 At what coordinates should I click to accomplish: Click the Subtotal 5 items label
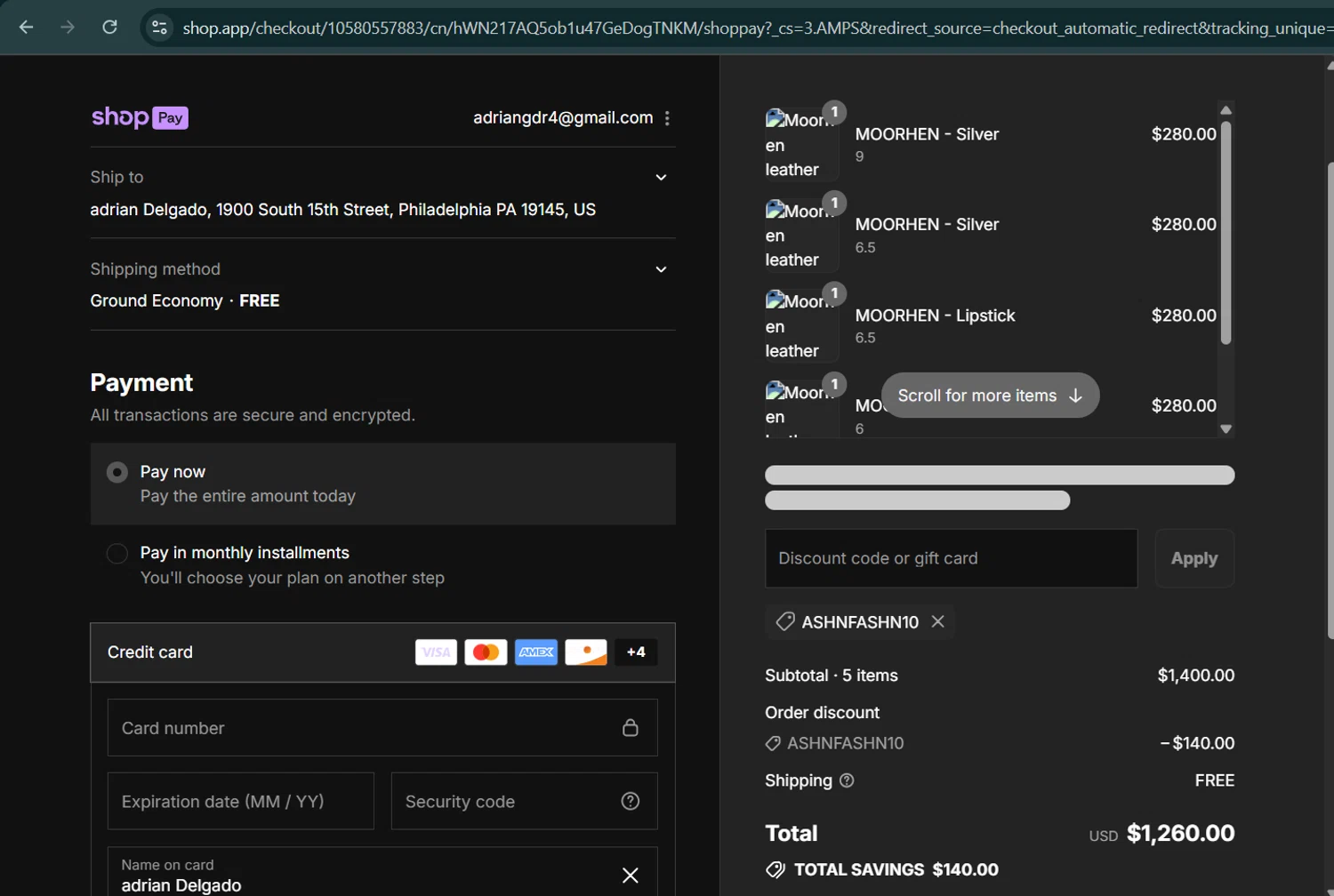point(832,676)
